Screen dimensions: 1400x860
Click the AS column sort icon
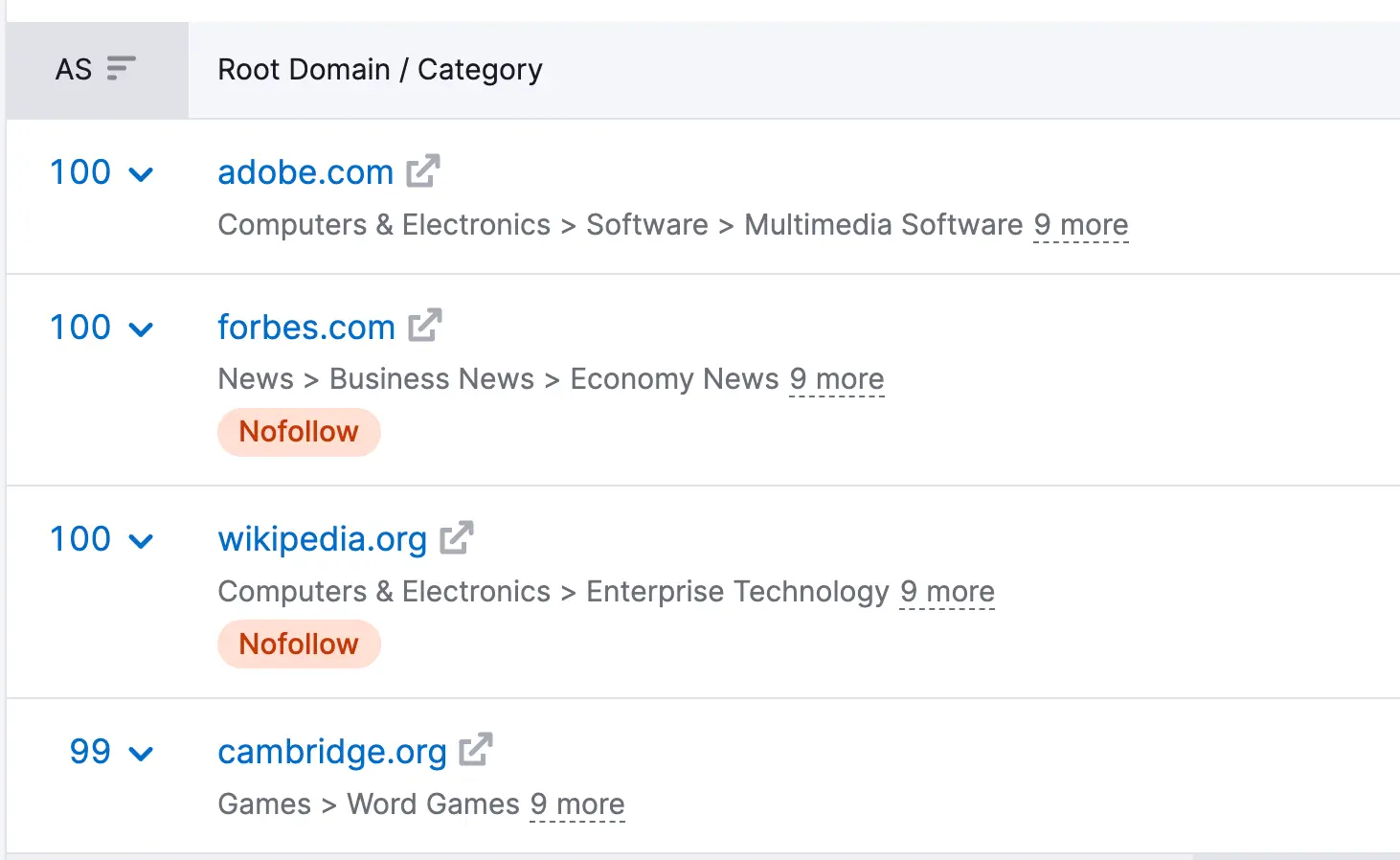[x=121, y=69]
